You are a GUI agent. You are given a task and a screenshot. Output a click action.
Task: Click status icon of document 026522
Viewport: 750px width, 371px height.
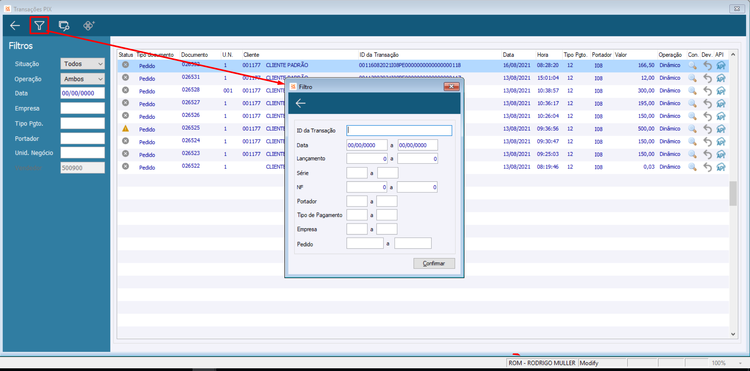coord(125,166)
